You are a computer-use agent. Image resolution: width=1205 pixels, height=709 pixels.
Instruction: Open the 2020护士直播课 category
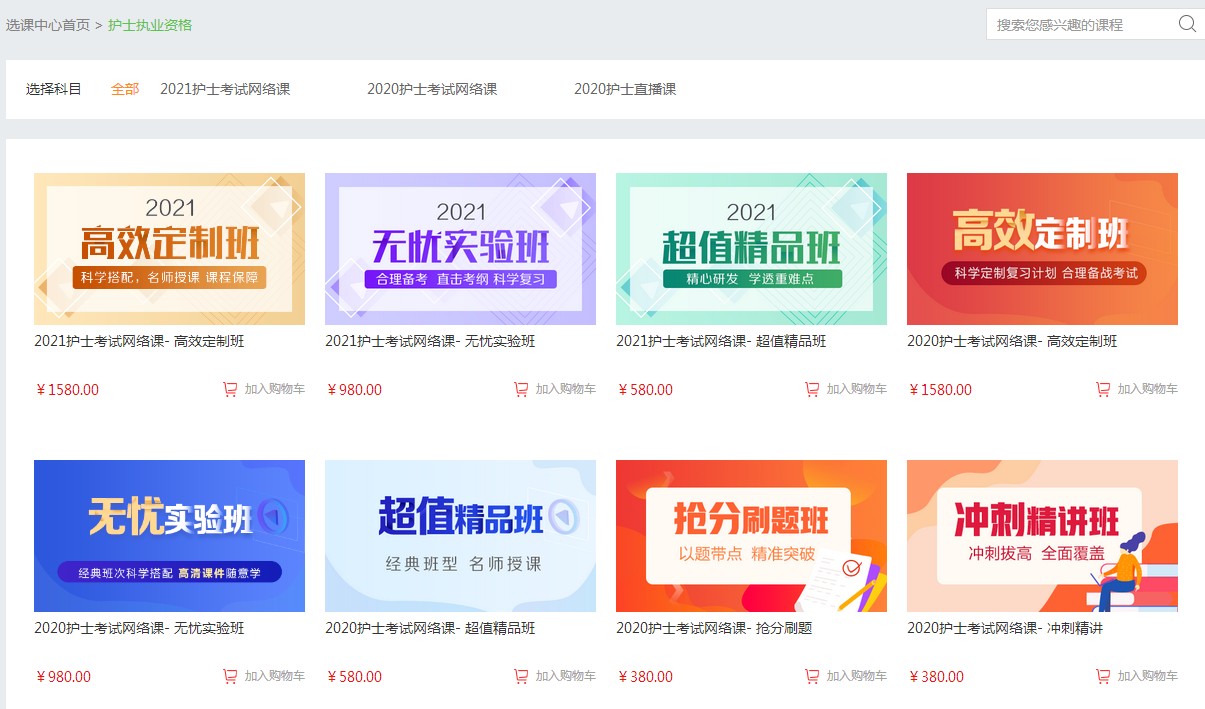tap(625, 89)
